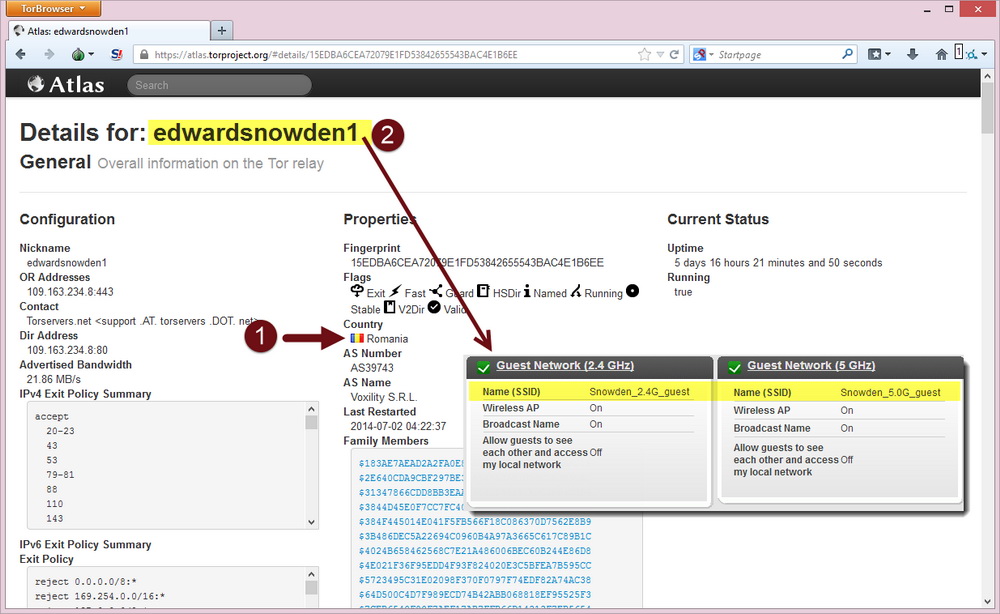Viewport: 1000px width, 614px height.
Task: Click the OR address 109.163.234.8:443
Action: pyautogui.click(x=70, y=292)
